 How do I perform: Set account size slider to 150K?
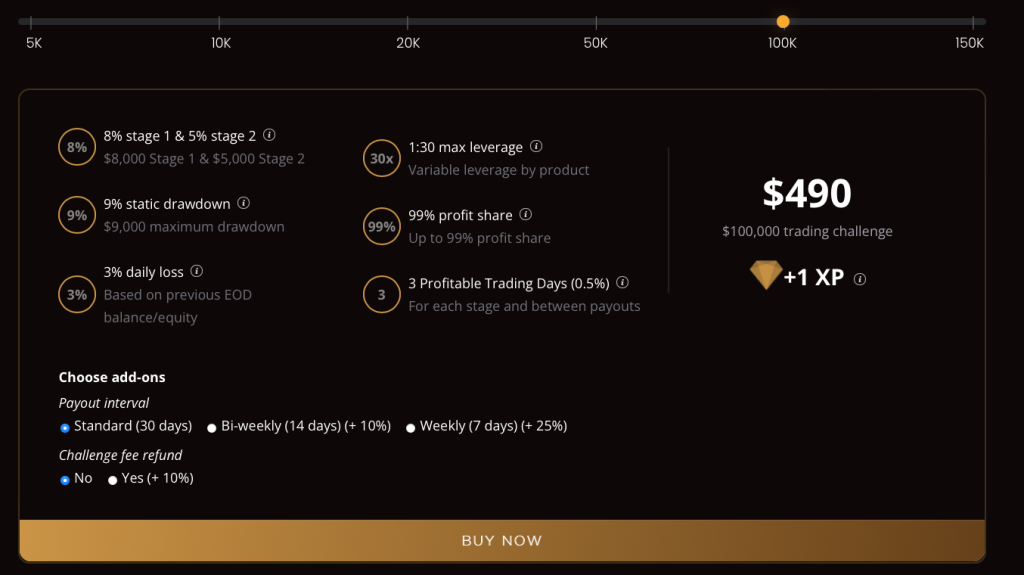click(x=970, y=21)
